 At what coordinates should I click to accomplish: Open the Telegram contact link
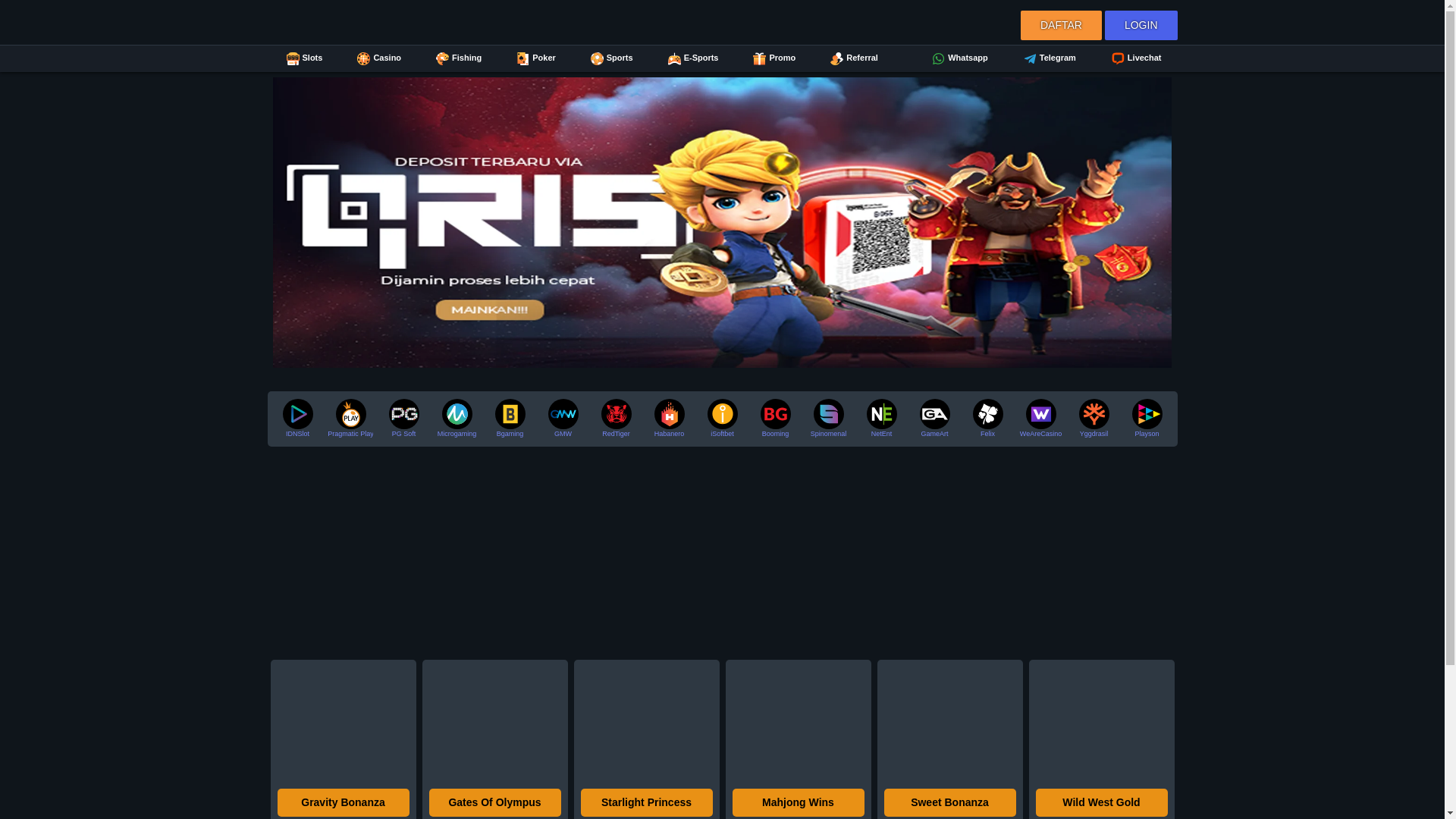(1050, 58)
